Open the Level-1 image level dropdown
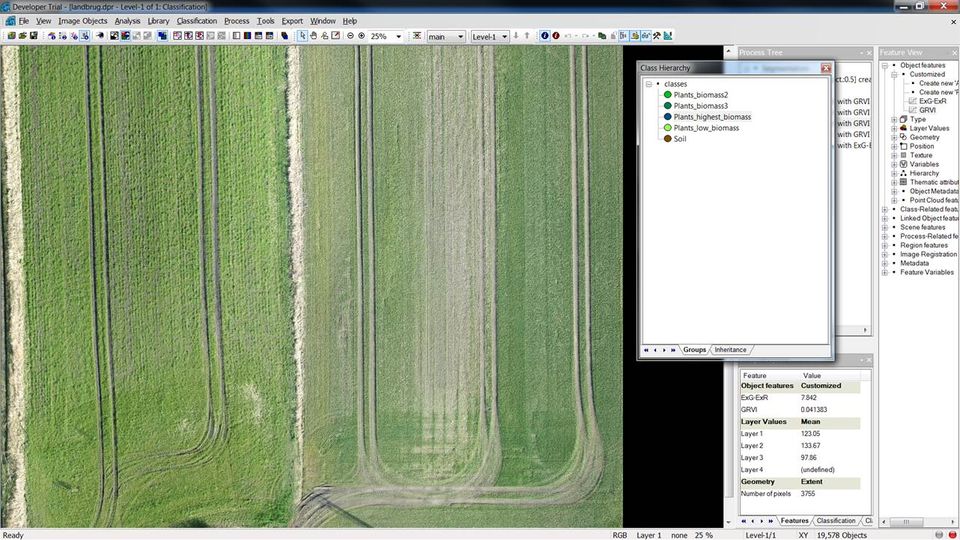The image size is (960, 540). click(x=504, y=37)
